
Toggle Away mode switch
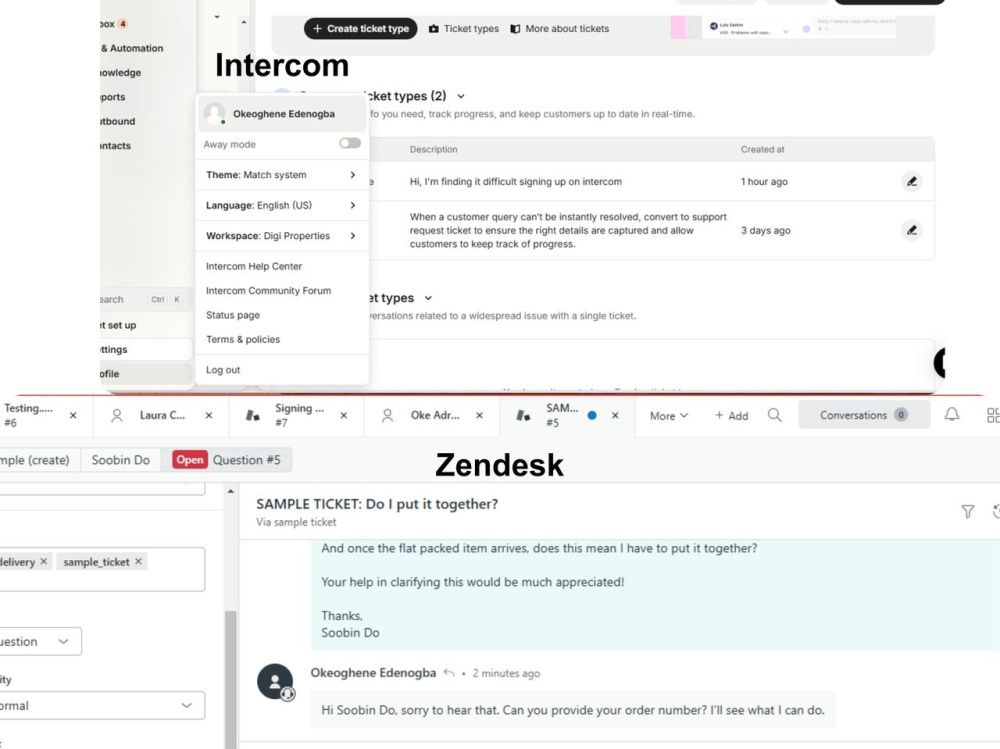tap(349, 144)
